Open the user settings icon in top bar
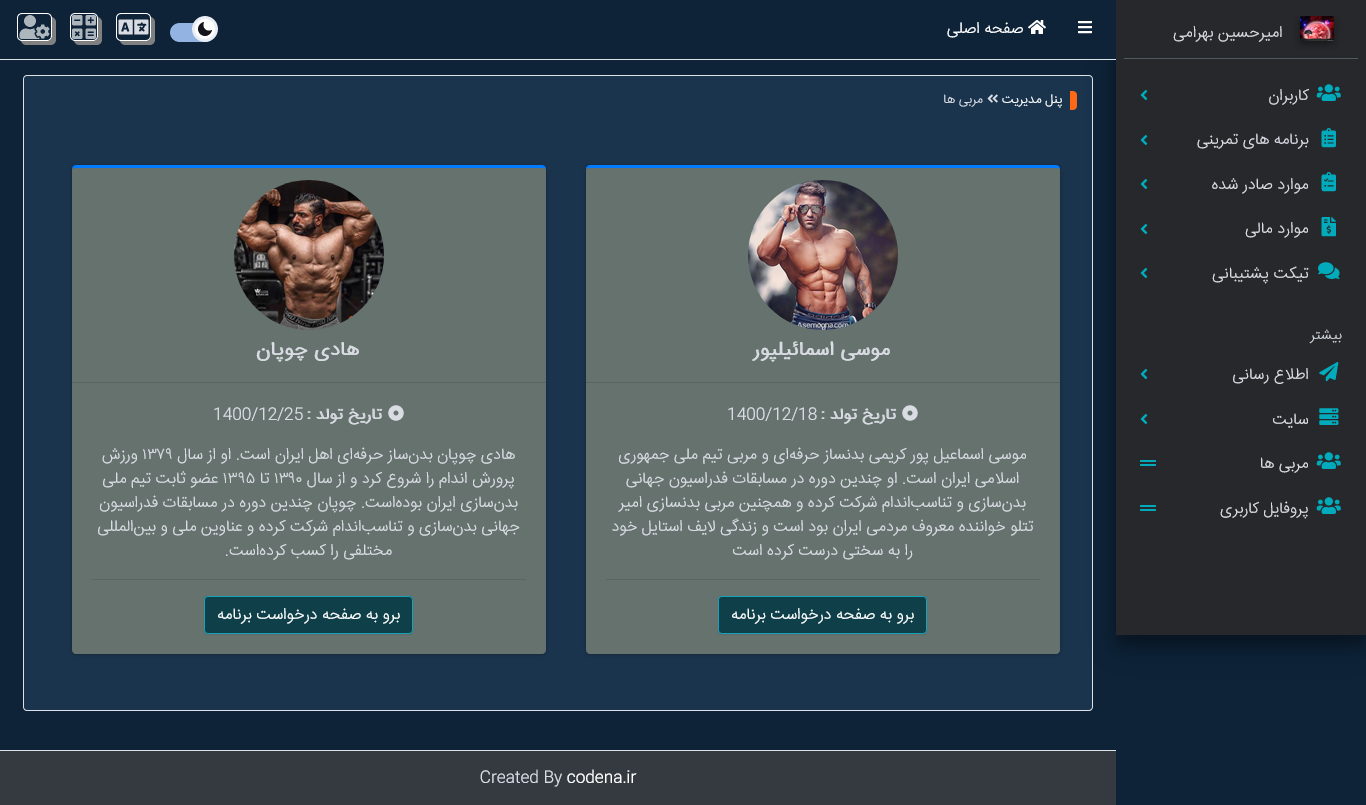Viewport: 1366px width, 805px height. (35, 28)
